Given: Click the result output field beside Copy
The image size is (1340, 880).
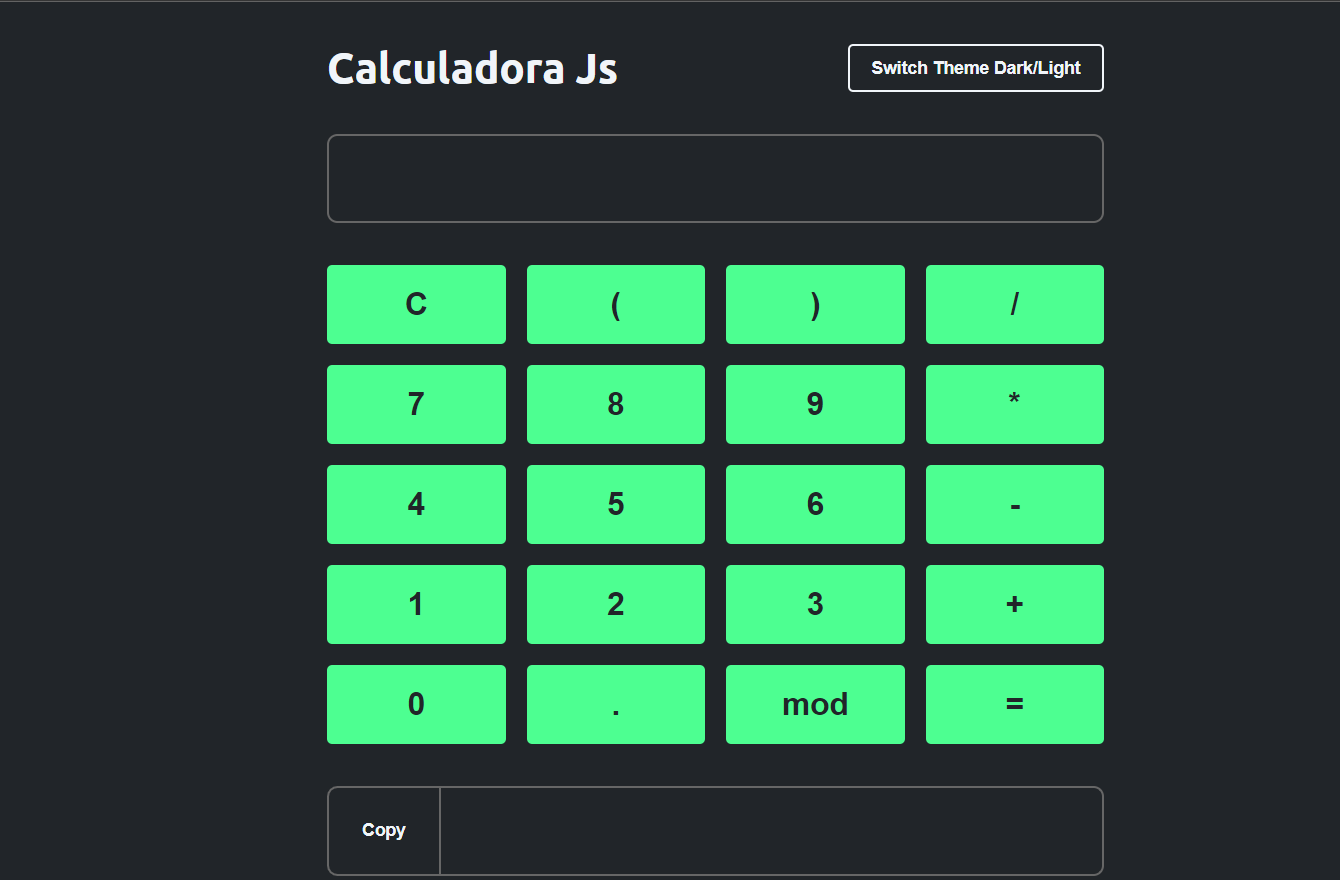Looking at the screenshot, I should tap(770, 830).
